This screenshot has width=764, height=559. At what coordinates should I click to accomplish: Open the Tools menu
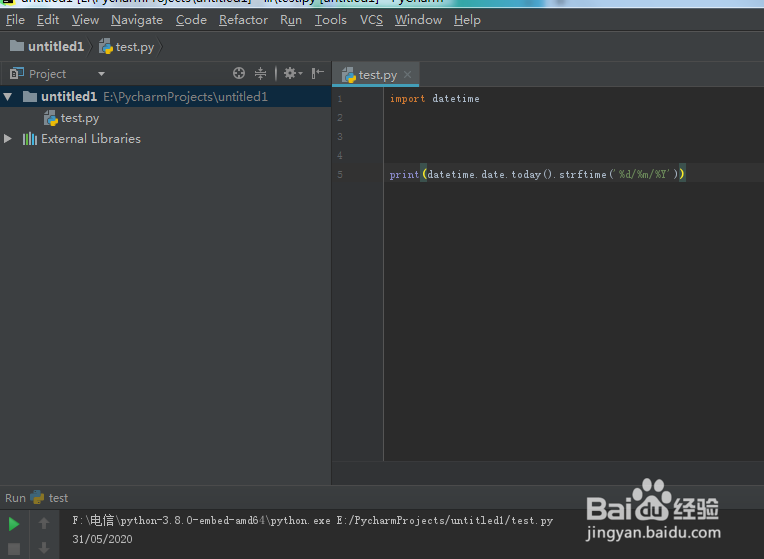coord(330,20)
